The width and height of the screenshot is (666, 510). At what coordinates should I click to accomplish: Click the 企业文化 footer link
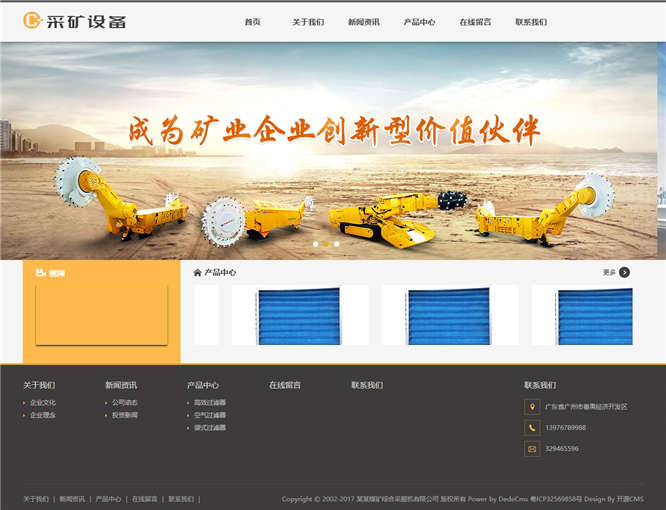point(43,403)
